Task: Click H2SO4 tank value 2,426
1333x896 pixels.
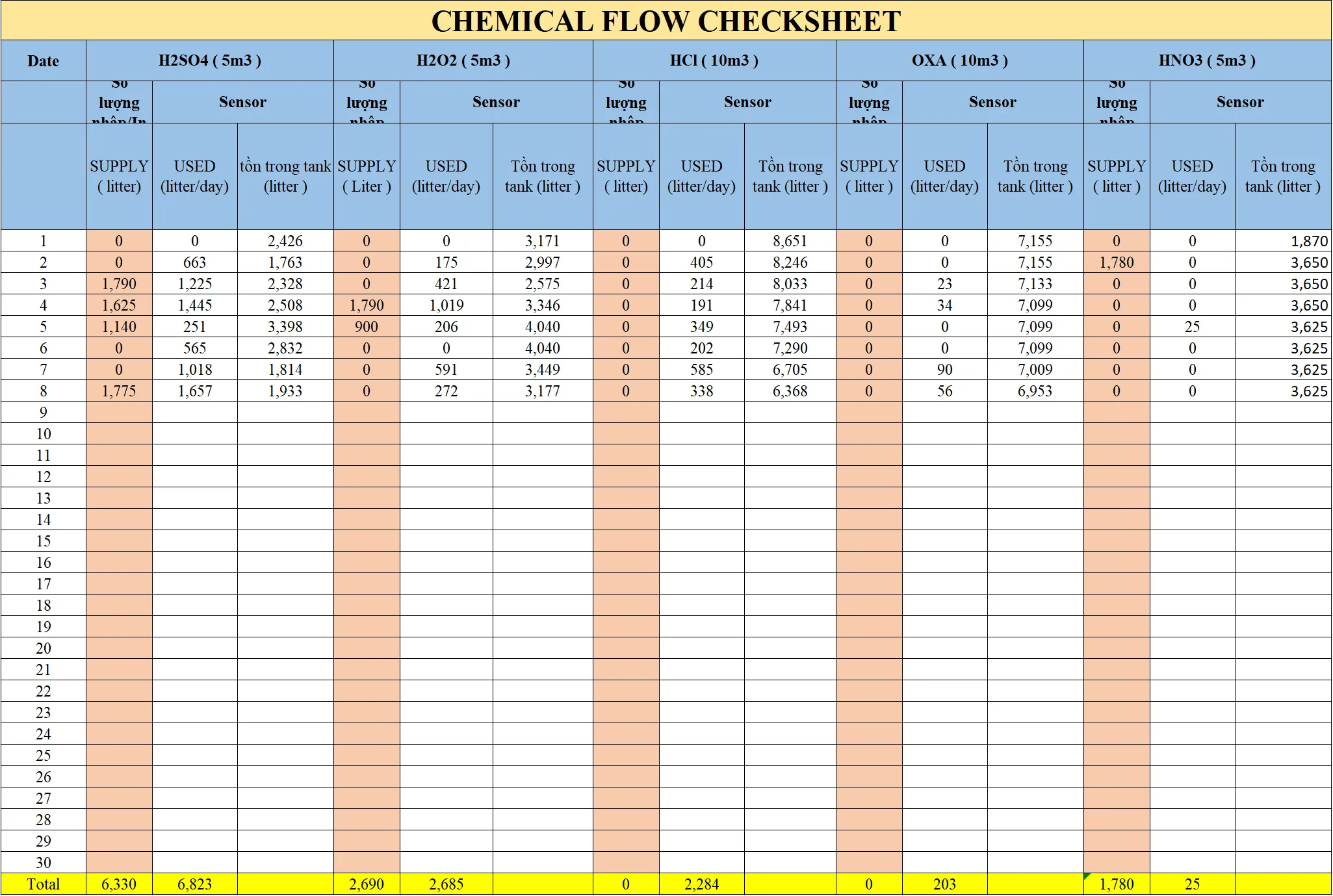Action: 285,241
